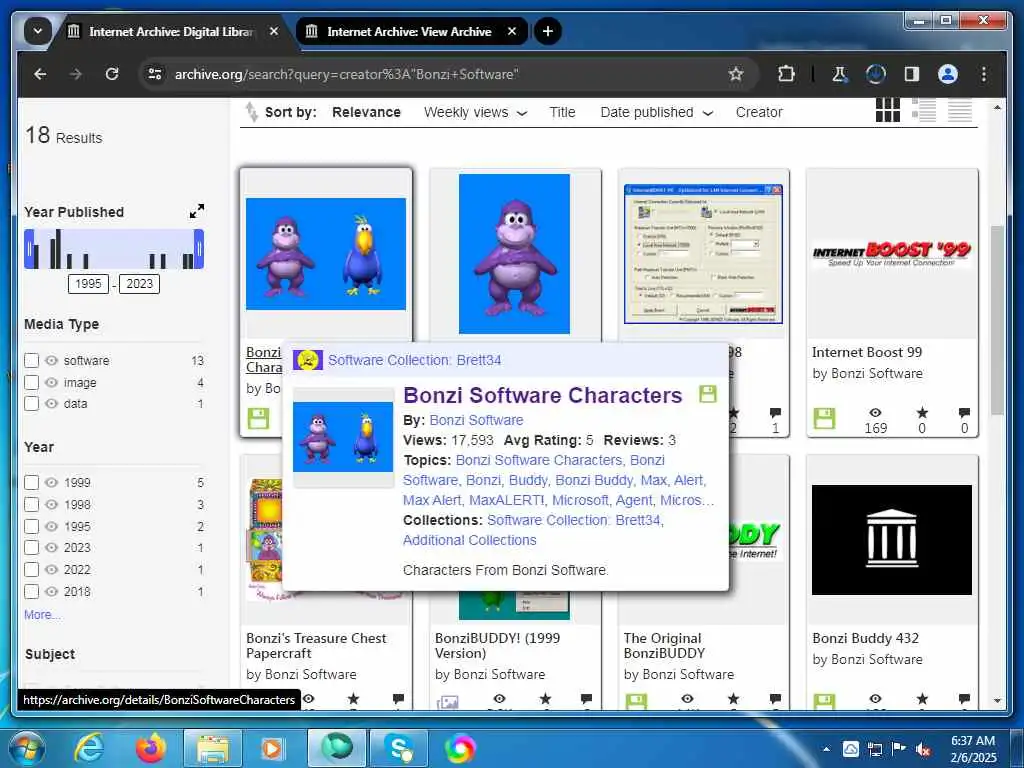Toggle the browser side panel icon
The width and height of the screenshot is (1024, 768).
tap(912, 74)
